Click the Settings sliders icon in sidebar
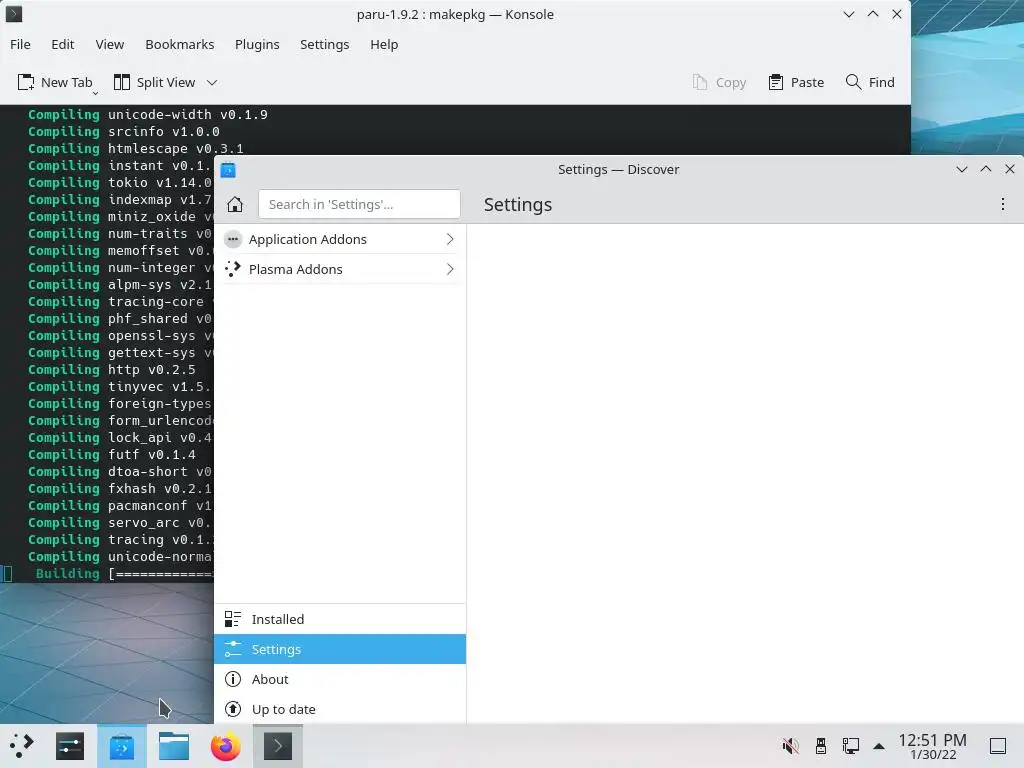 [233, 649]
